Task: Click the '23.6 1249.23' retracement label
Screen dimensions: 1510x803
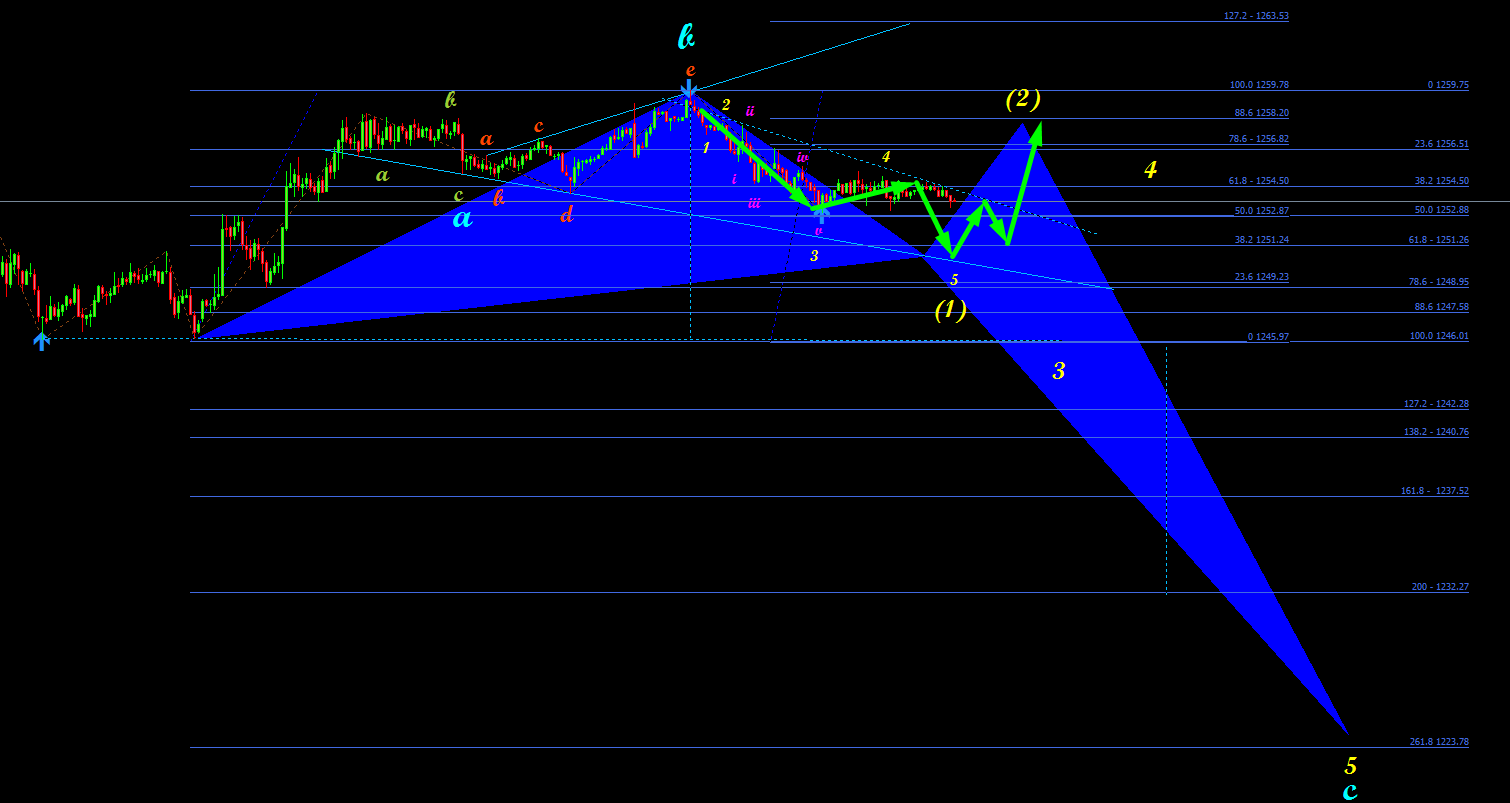Action: (x=1262, y=277)
